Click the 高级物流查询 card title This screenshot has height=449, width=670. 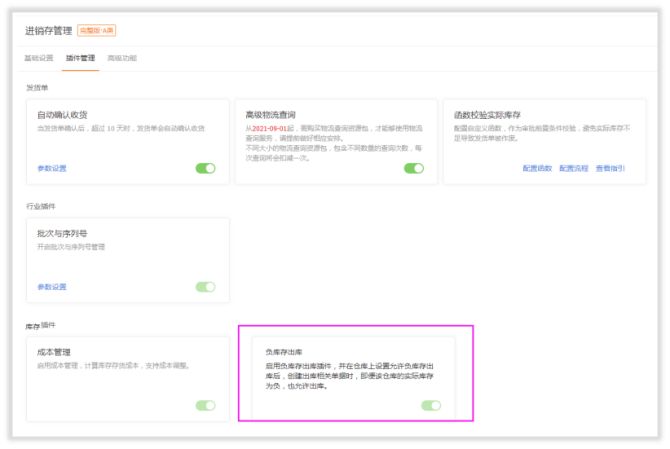(x=272, y=115)
